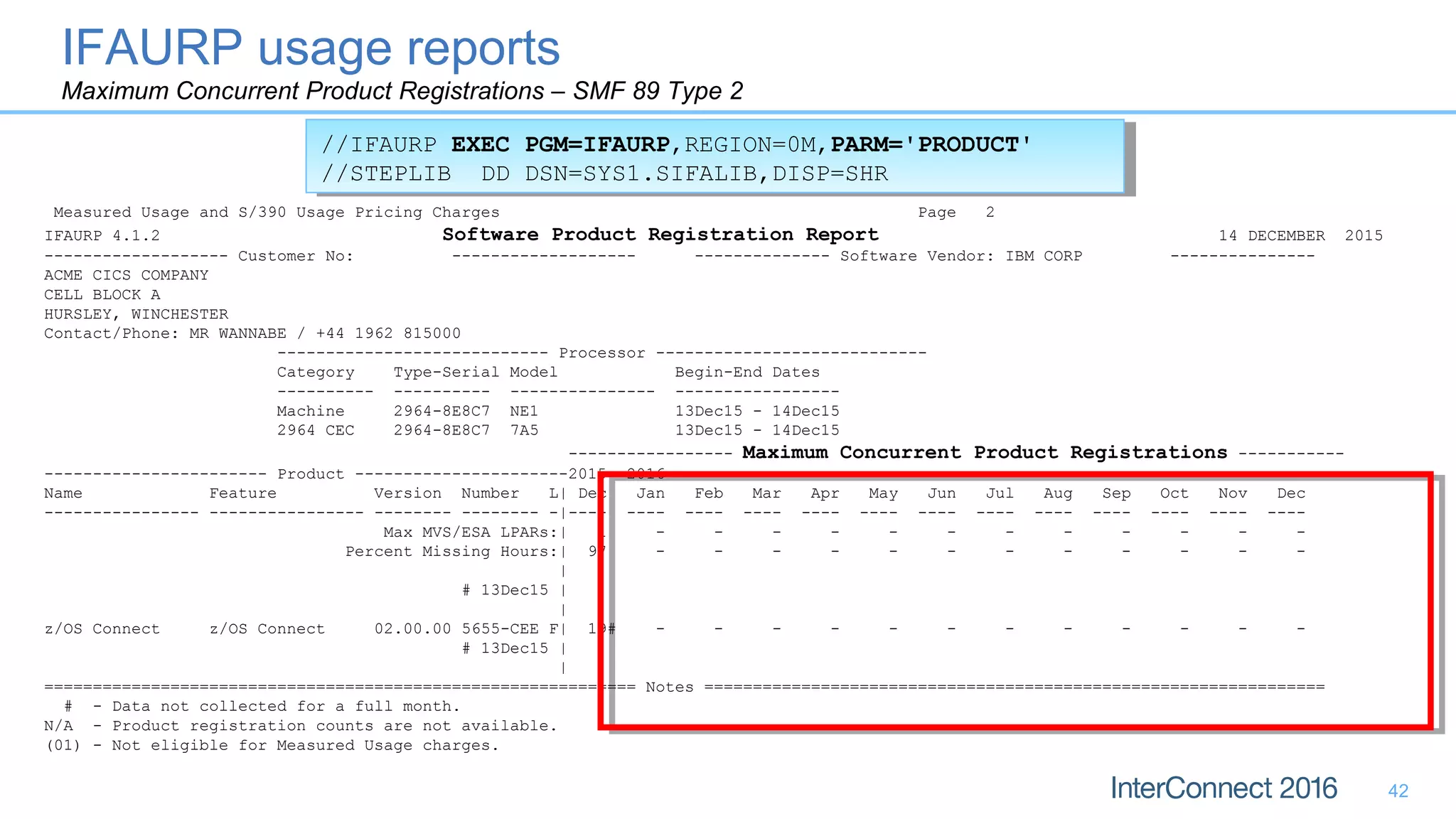Select the 'Software Product Registration Report' heading
1456x819 pixels.
click(660, 235)
